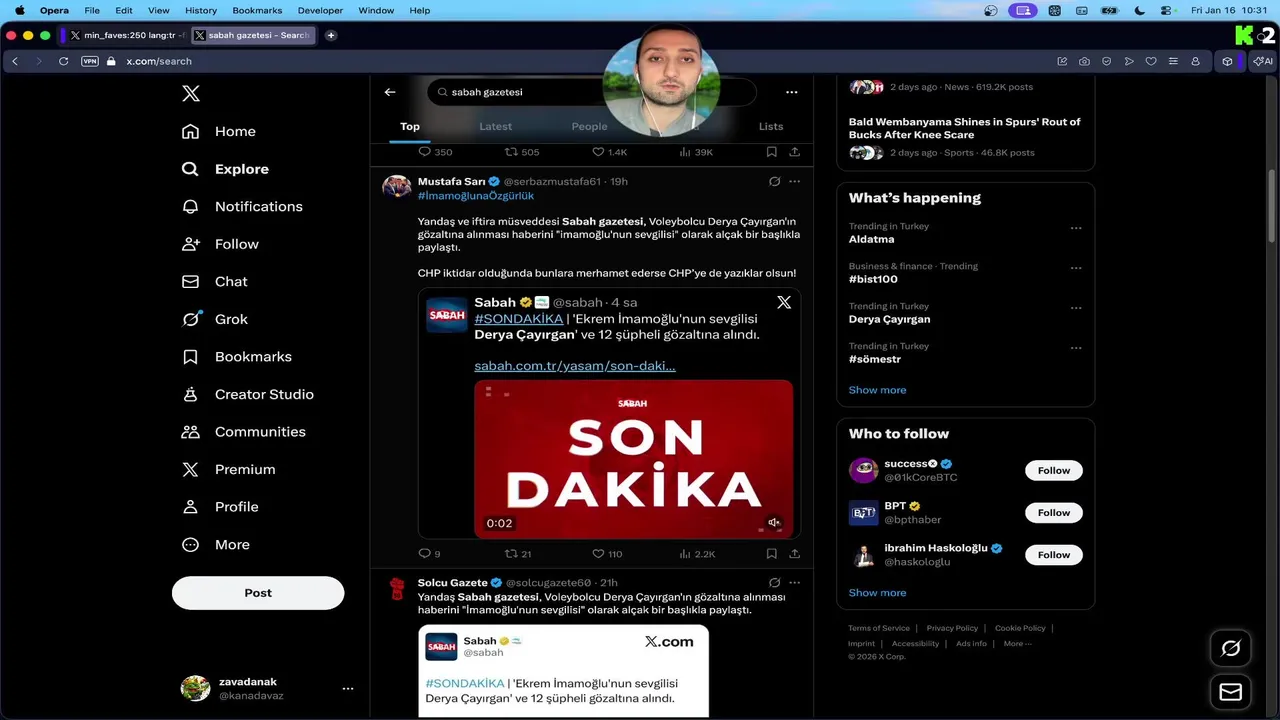This screenshot has height=720, width=1280.
Task: Bookmark Mustafa Sarı's post
Action: click(771, 553)
